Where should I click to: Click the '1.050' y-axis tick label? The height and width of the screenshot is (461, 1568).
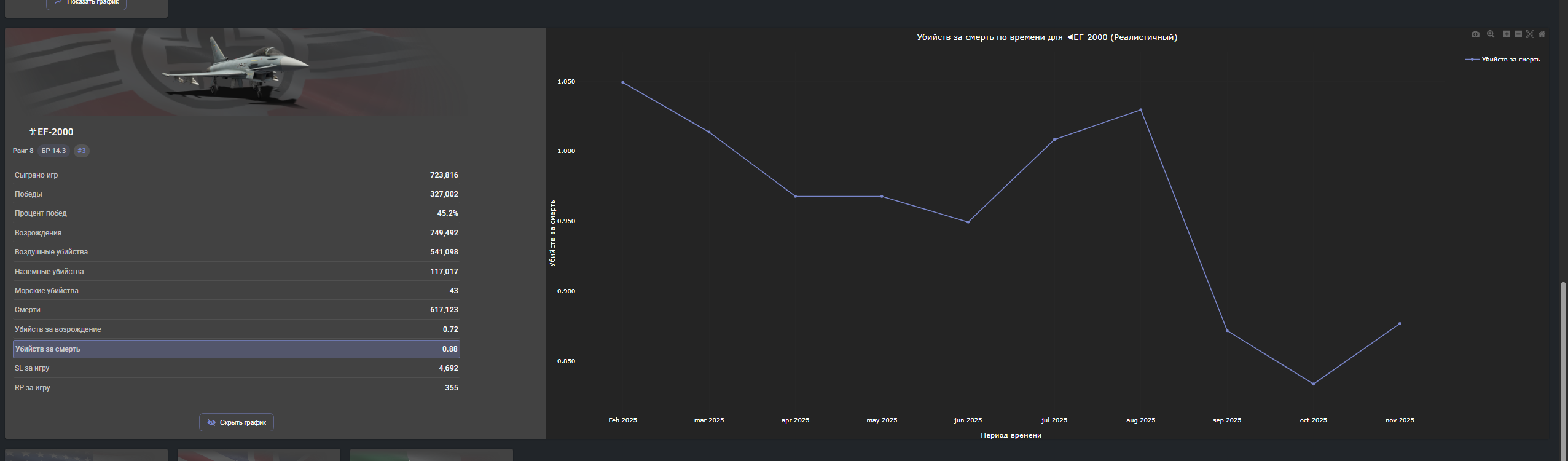tap(566, 82)
